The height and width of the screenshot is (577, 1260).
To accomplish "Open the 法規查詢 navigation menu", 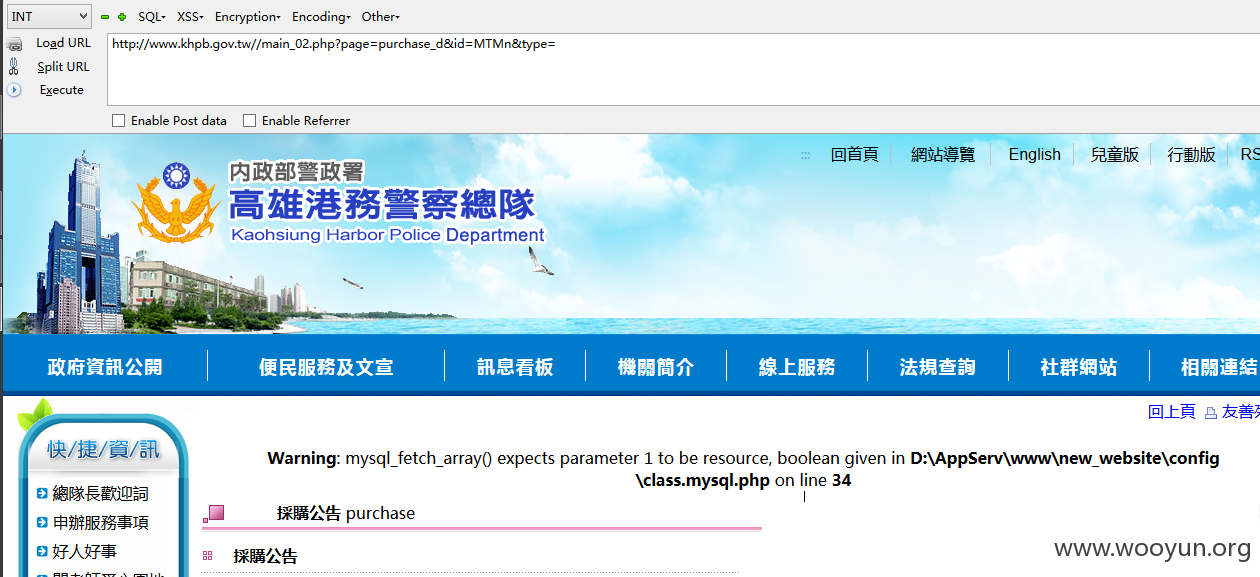I will [x=937, y=367].
